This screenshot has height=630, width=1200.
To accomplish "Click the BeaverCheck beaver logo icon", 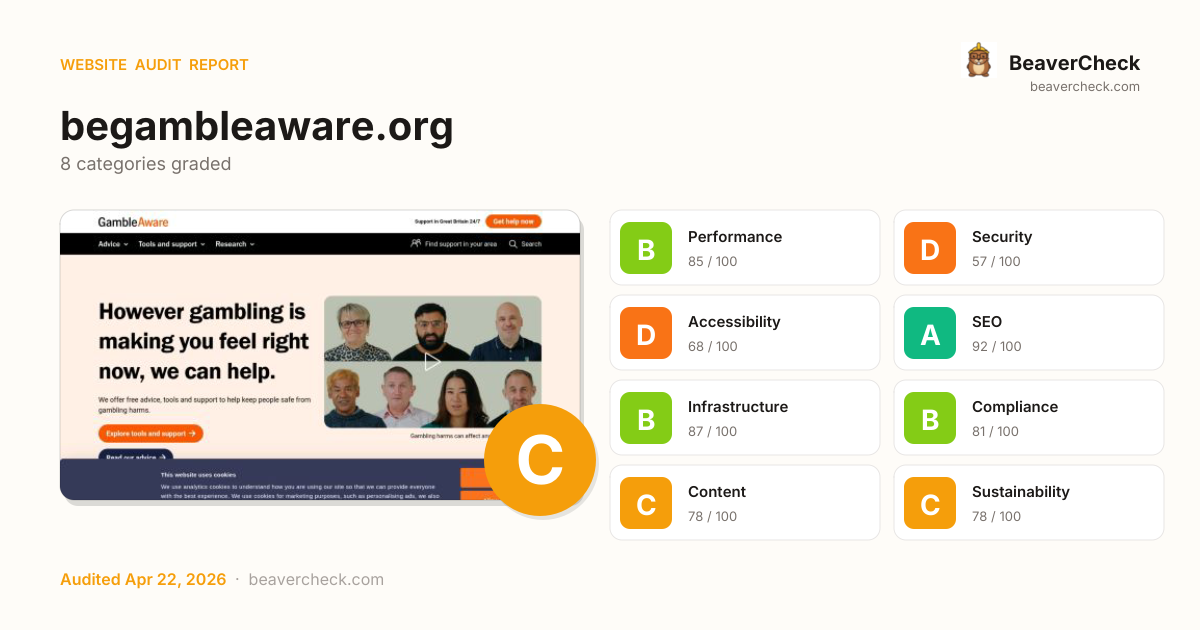I will [978, 61].
